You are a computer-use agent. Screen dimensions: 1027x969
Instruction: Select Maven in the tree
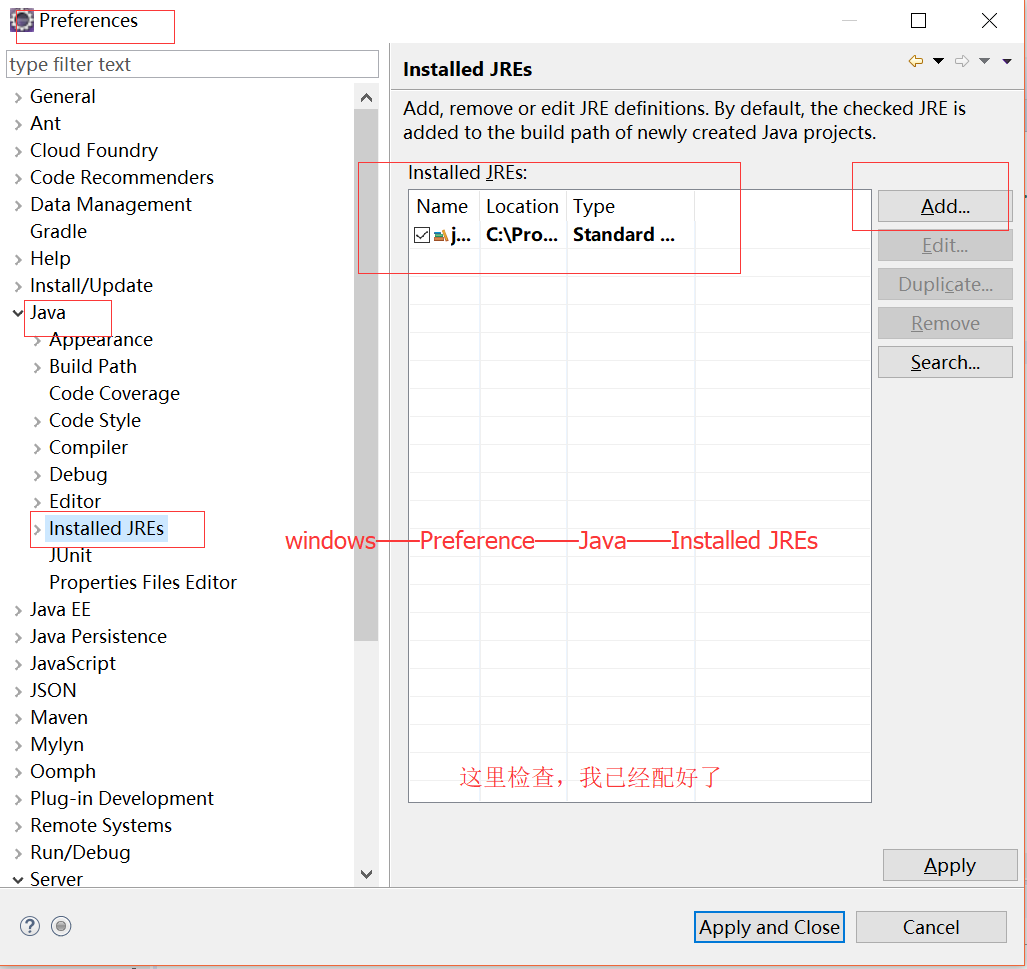(x=59, y=717)
